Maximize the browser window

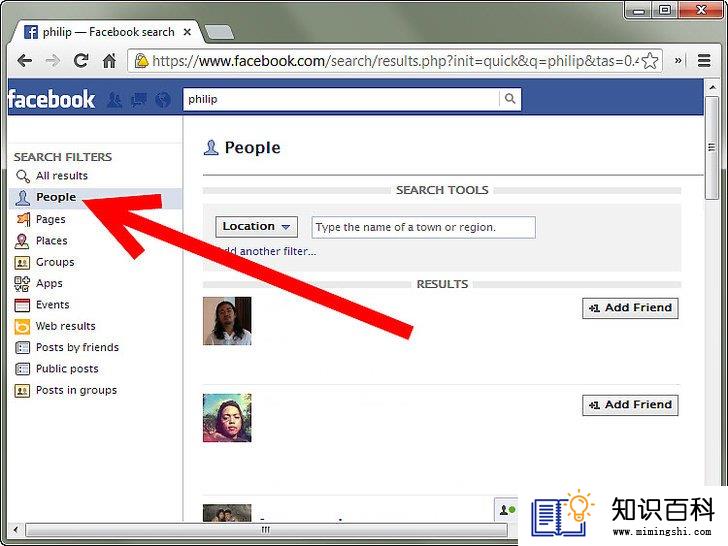click(665, 10)
